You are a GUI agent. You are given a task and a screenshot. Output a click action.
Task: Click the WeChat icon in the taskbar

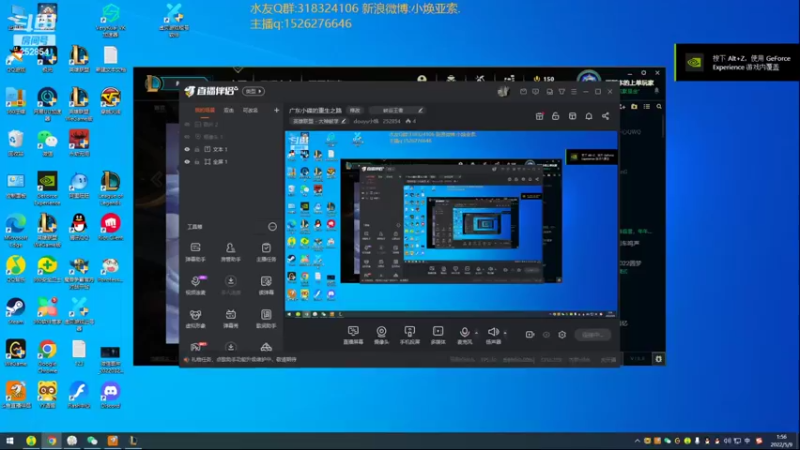point(92,441)
